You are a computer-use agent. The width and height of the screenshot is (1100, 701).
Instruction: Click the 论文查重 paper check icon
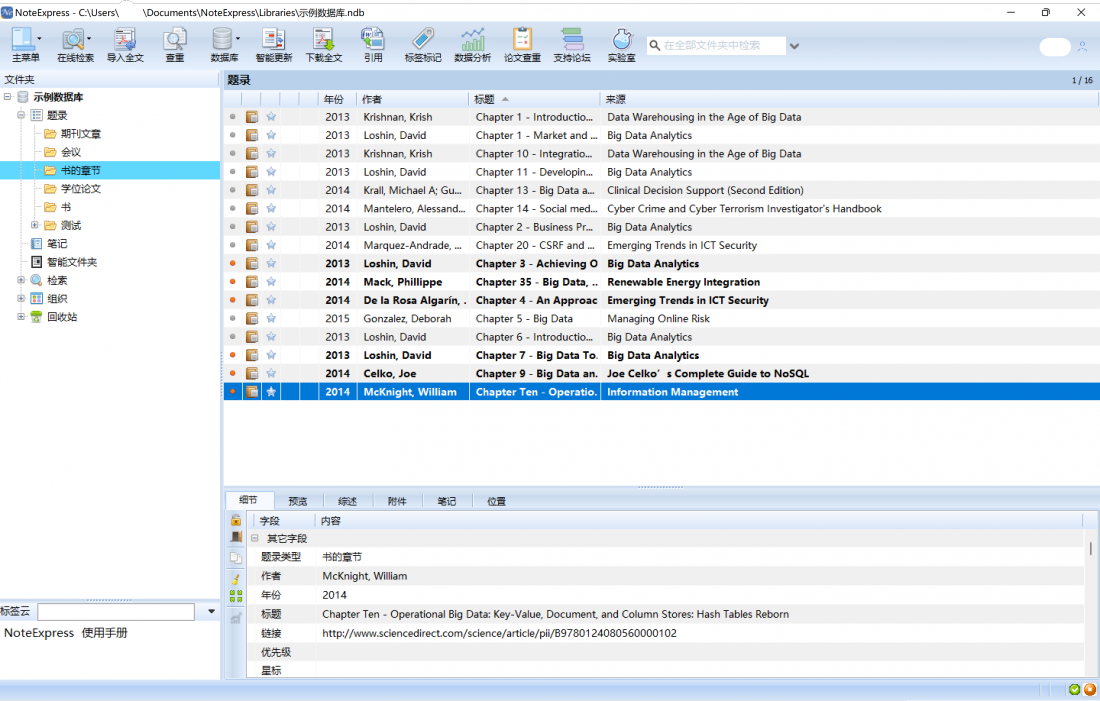tap(522, 45)
